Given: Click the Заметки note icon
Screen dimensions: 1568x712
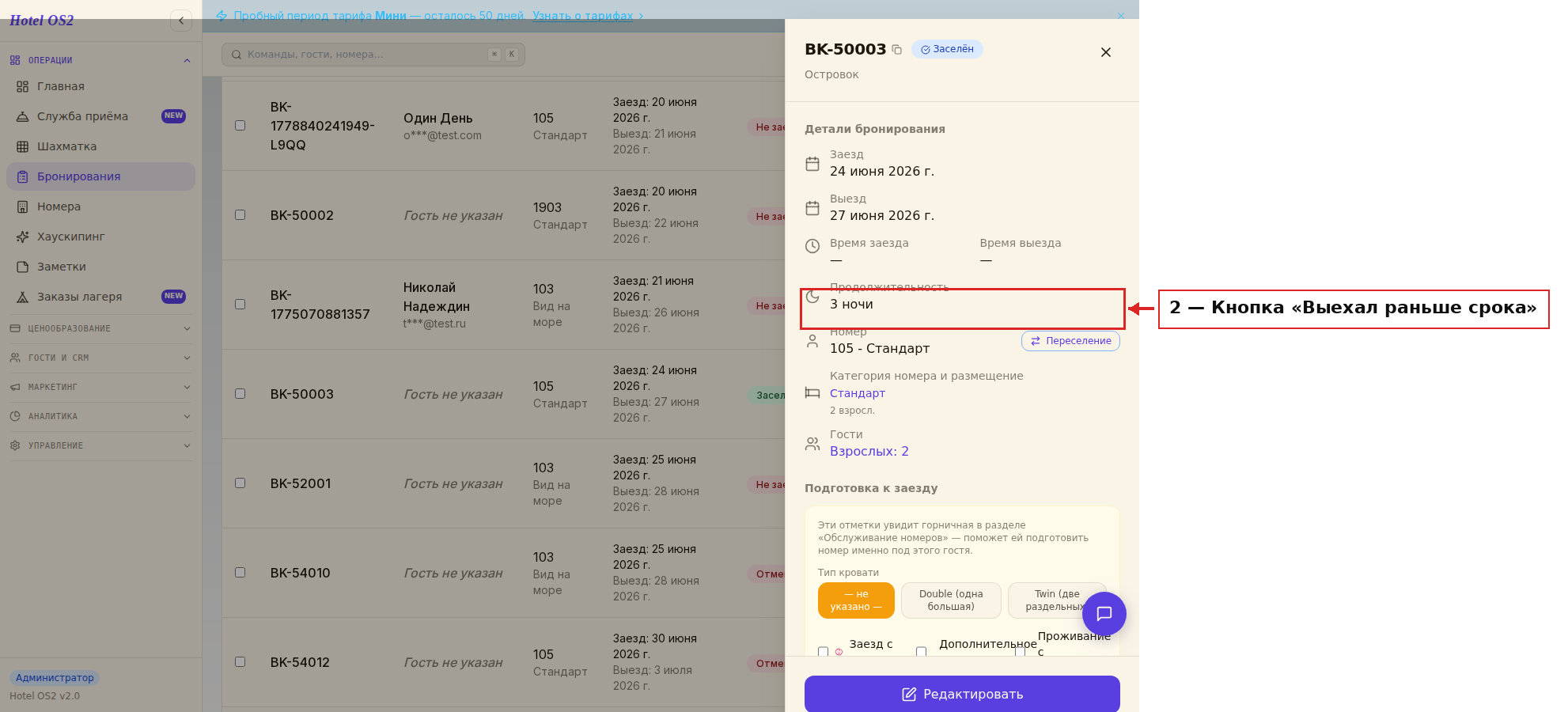Looking at the screenshot, I should (23, 267).
